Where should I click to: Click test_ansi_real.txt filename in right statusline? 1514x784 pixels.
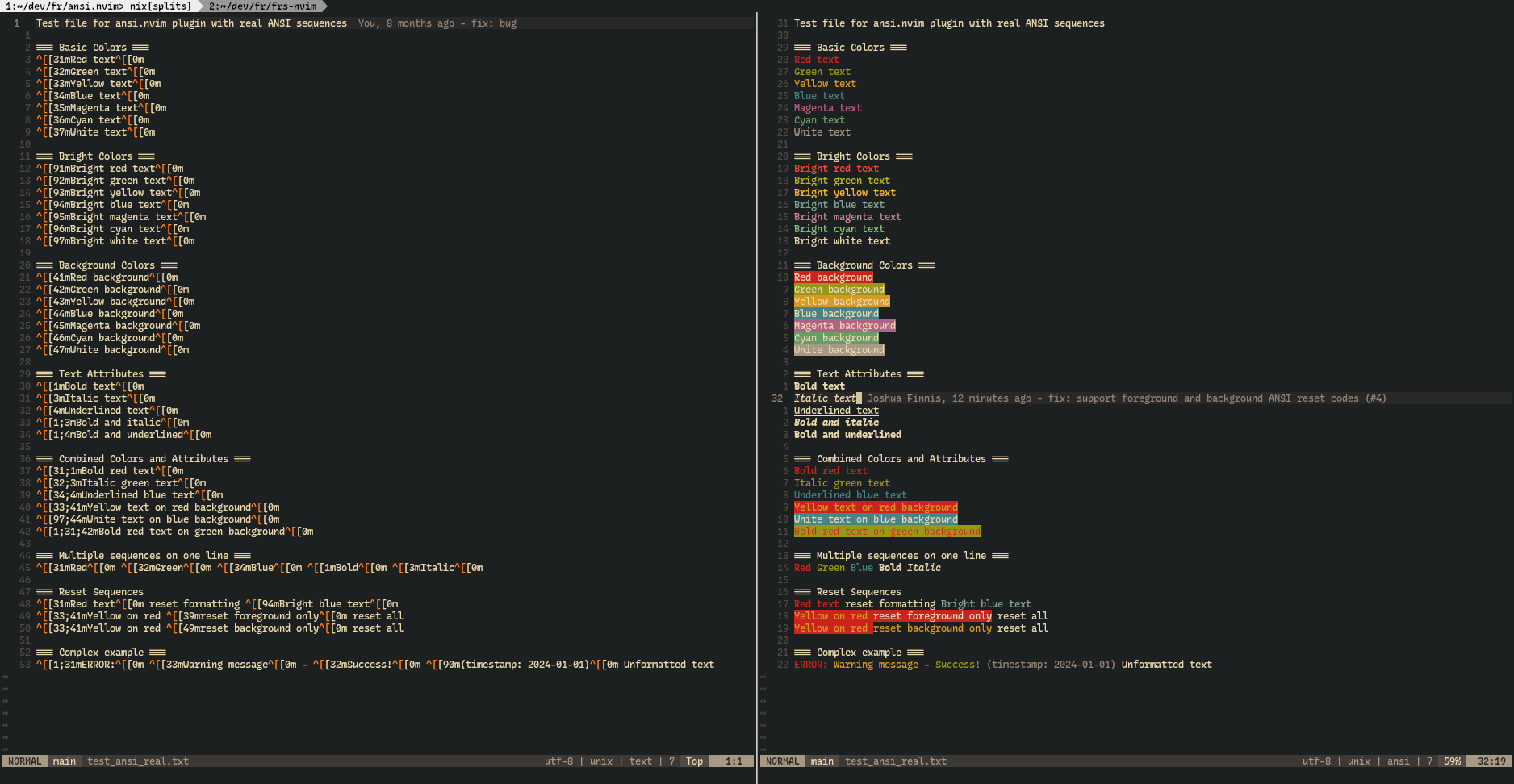tap(896, 761)
